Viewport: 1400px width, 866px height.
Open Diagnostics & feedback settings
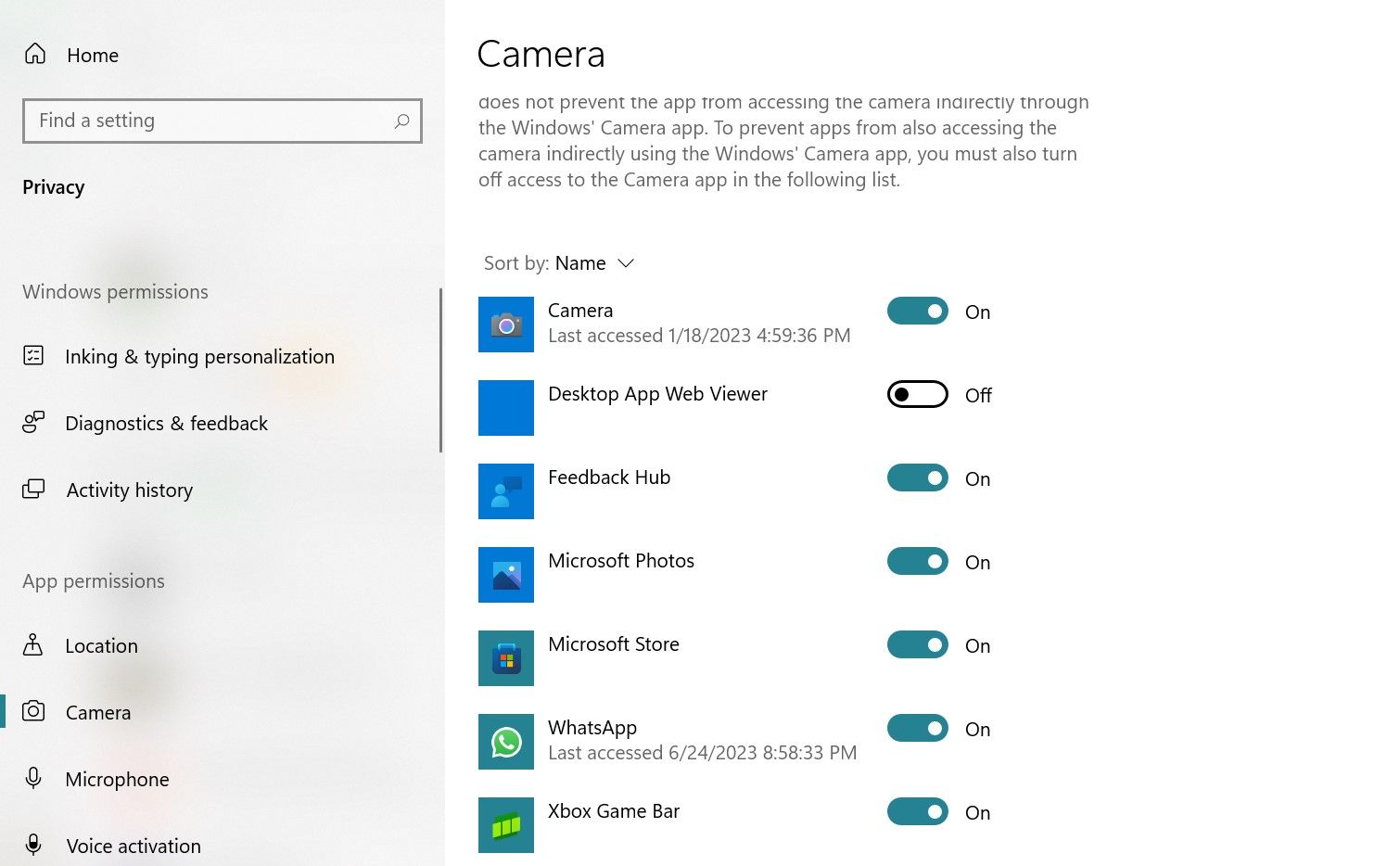click(166, 423)
